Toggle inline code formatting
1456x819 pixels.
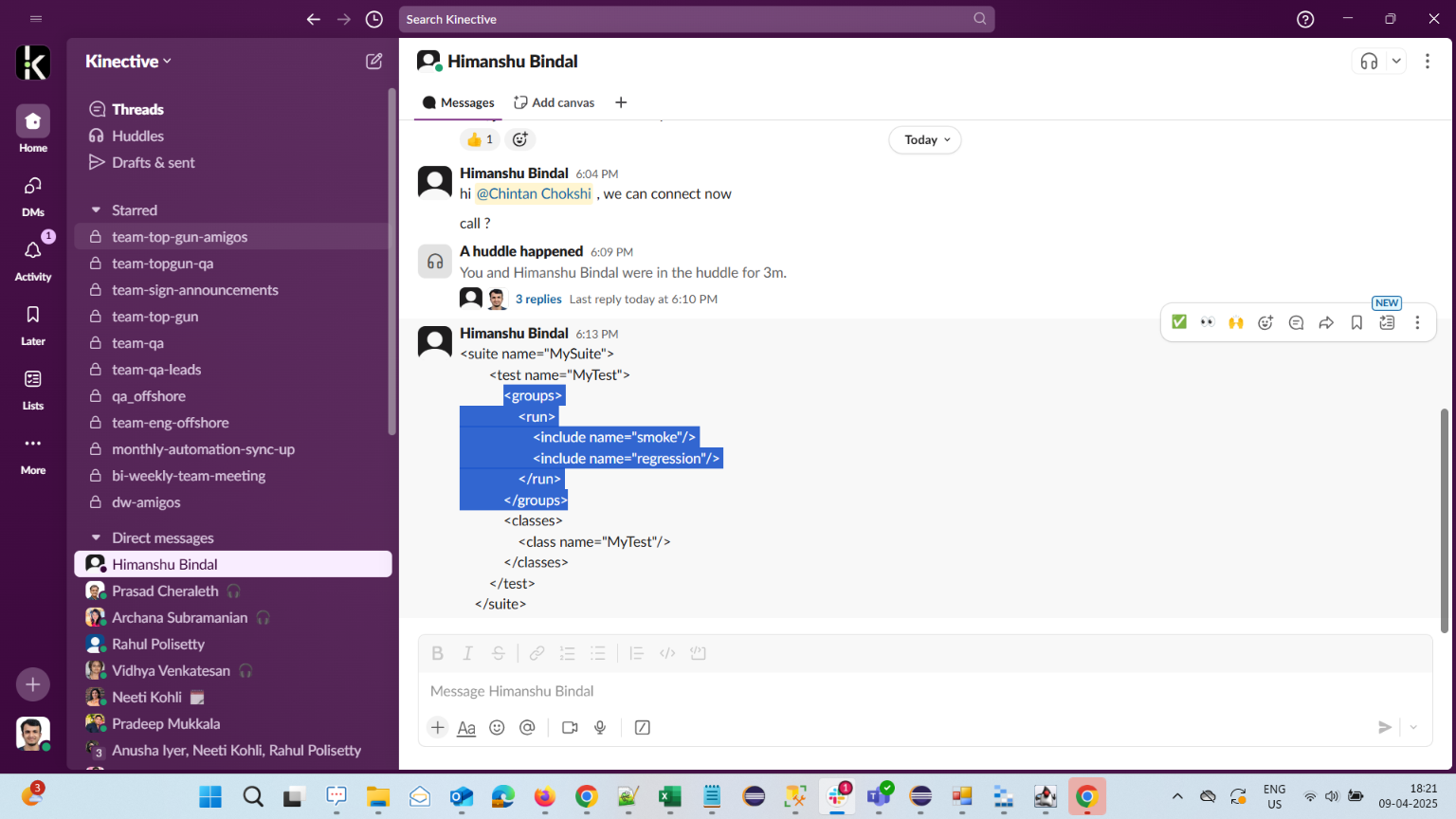(x=667, y=653)
